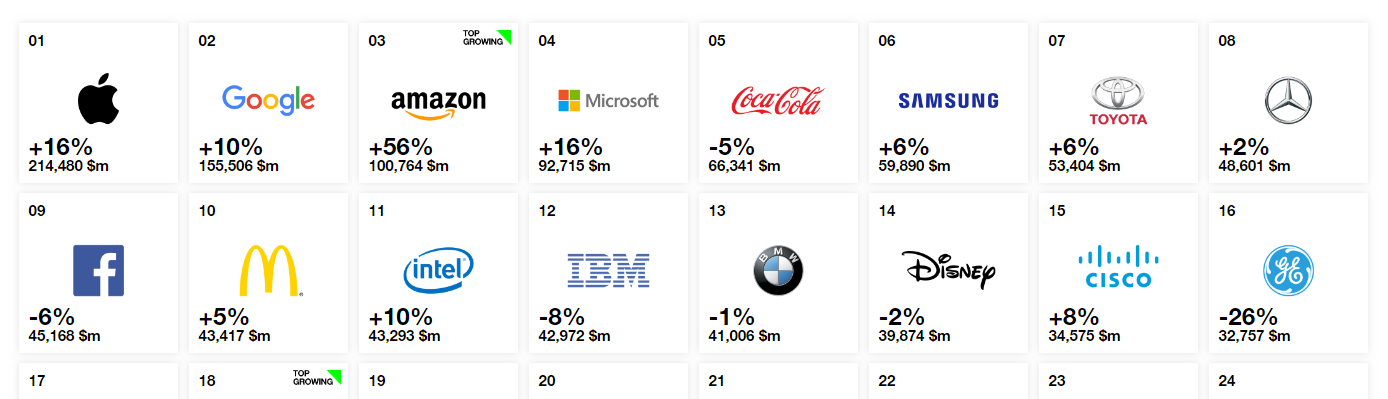Click the Toyota emblem
Viewport: 1388px width, 399px height.
pos(1118,102)
